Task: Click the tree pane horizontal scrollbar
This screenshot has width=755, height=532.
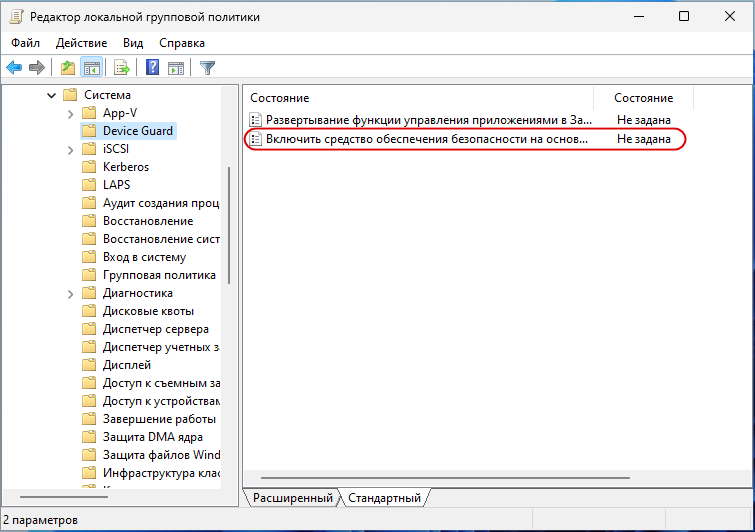Action: [x=64, y=496]
